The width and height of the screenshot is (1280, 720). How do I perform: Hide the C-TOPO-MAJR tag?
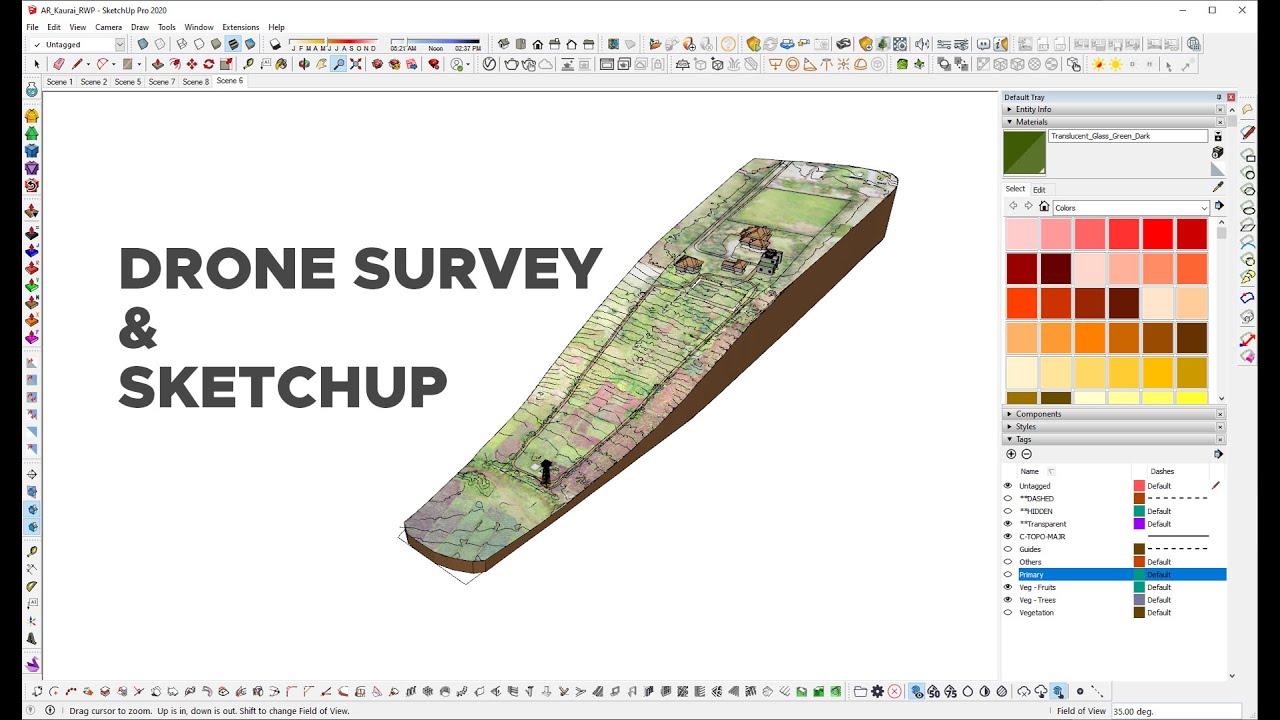coord(1008,536)
